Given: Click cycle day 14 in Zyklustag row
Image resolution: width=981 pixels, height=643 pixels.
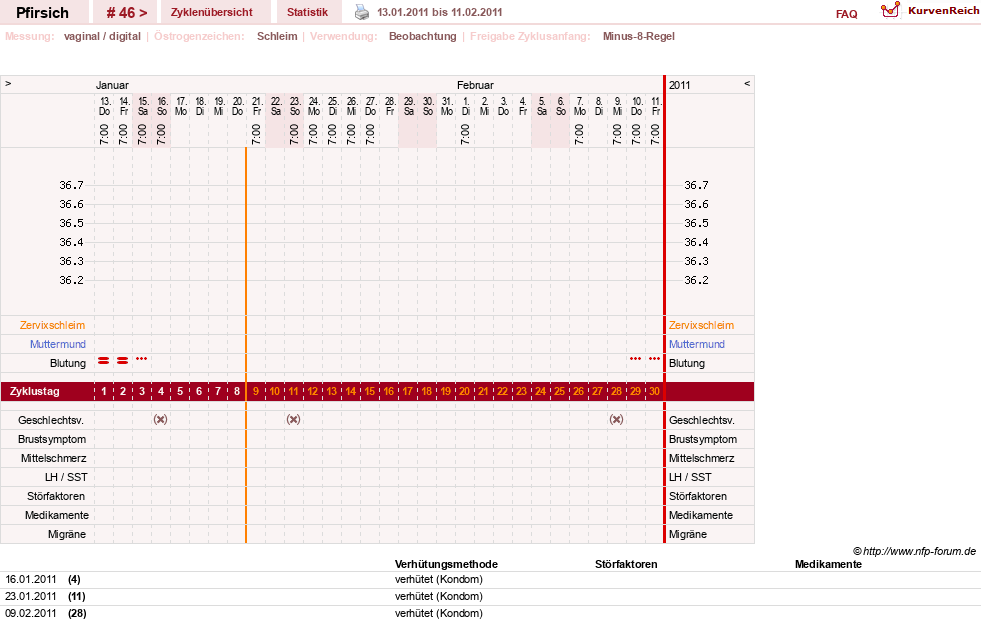Looking at the screenshot, I should coord(350,392).
